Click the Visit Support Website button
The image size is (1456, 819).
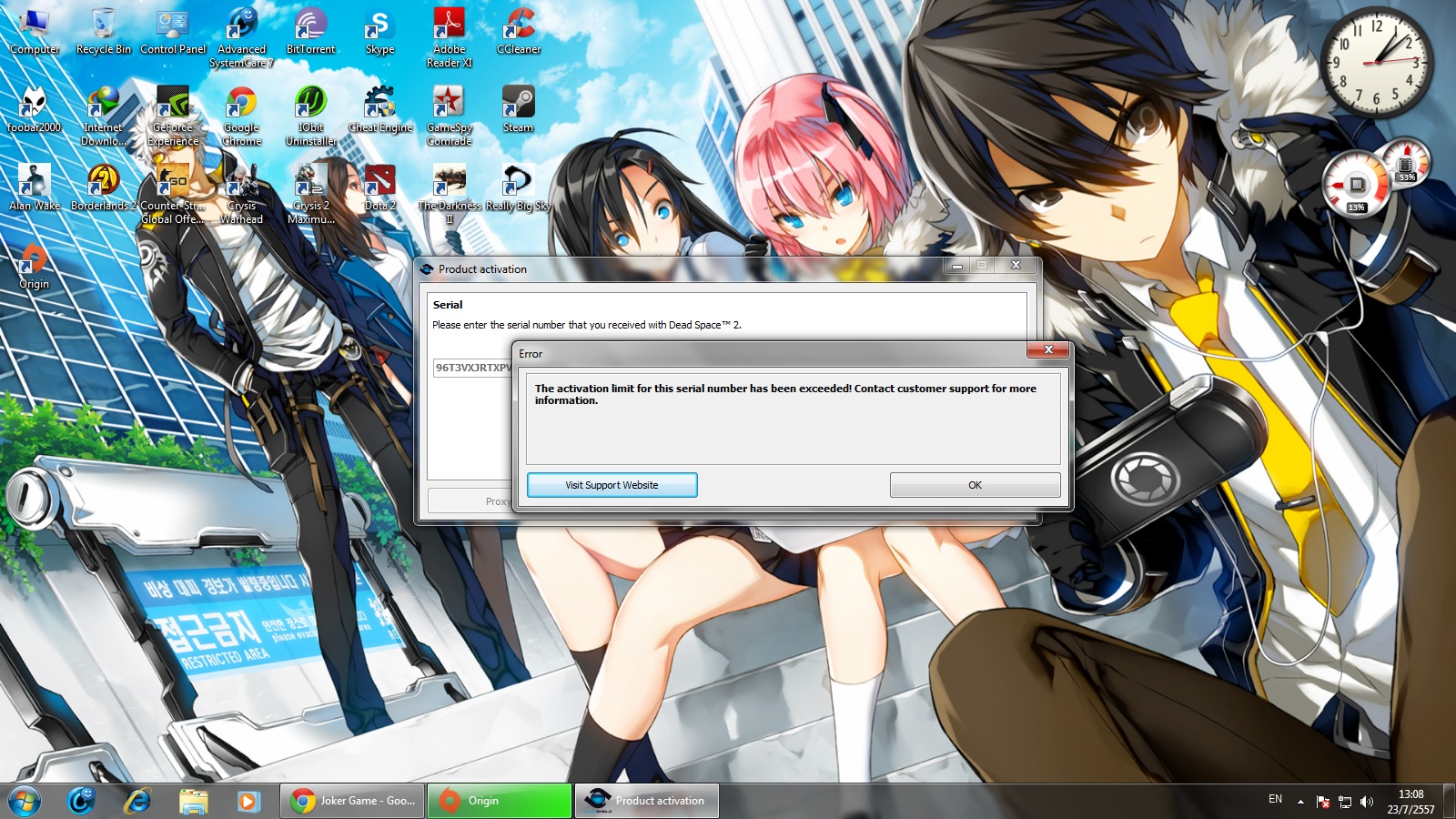click(x=612, y=485)
